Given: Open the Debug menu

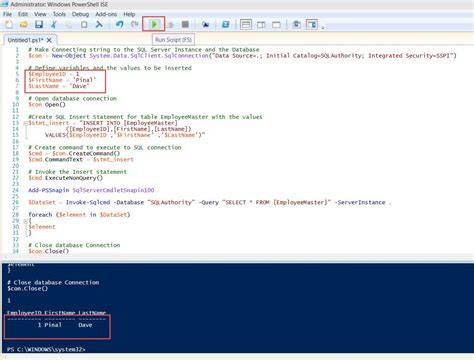Looking at the screenshot, I should 80,14.
